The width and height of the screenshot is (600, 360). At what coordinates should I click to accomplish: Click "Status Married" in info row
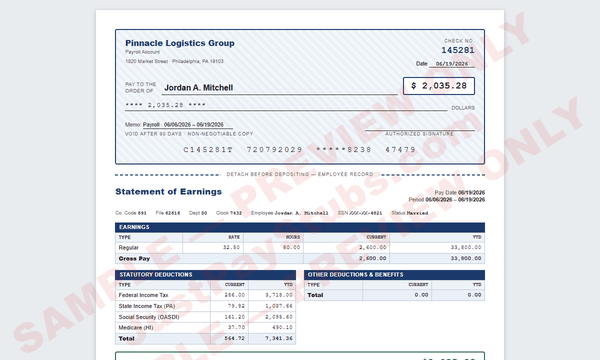tap(410, 213)
